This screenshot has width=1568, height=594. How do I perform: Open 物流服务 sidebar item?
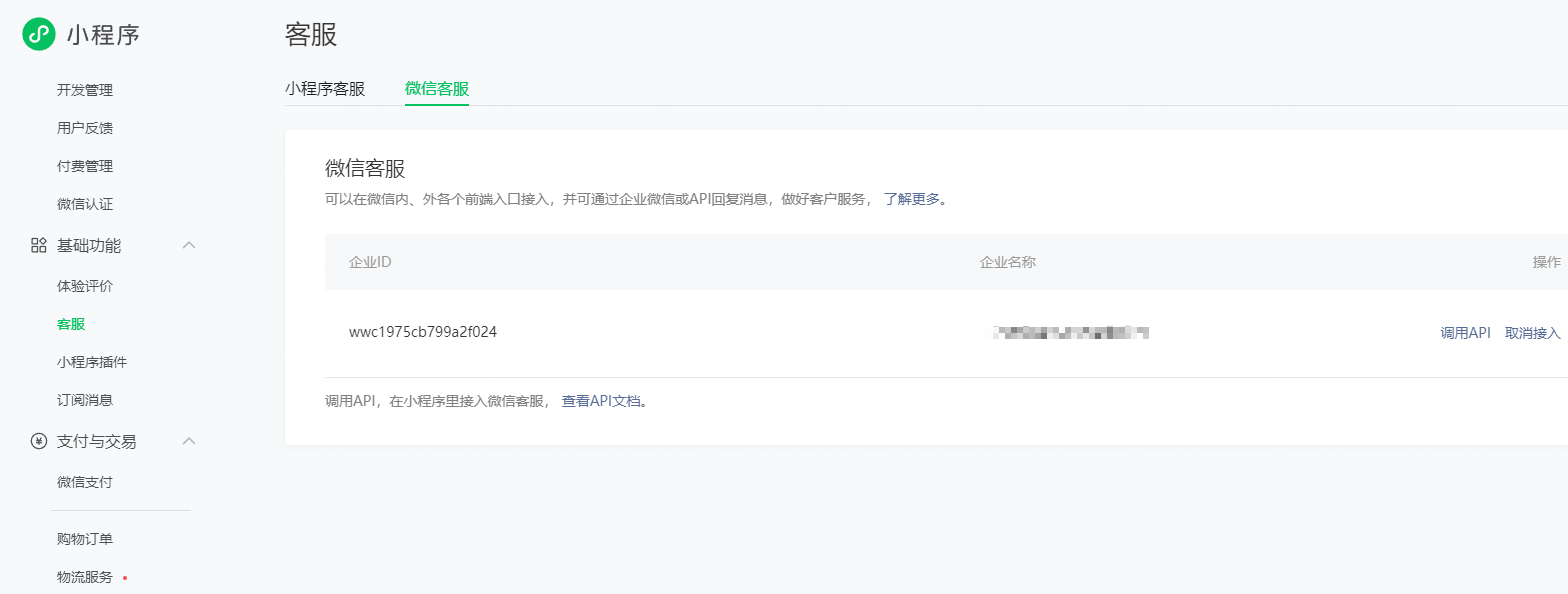85,577
